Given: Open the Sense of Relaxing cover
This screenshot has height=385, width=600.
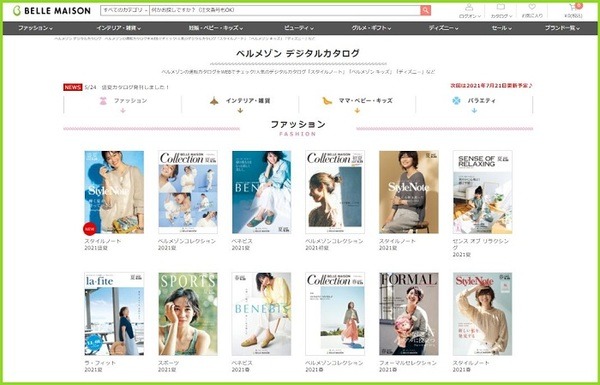Looking at the screenshot, I should 482,192.
